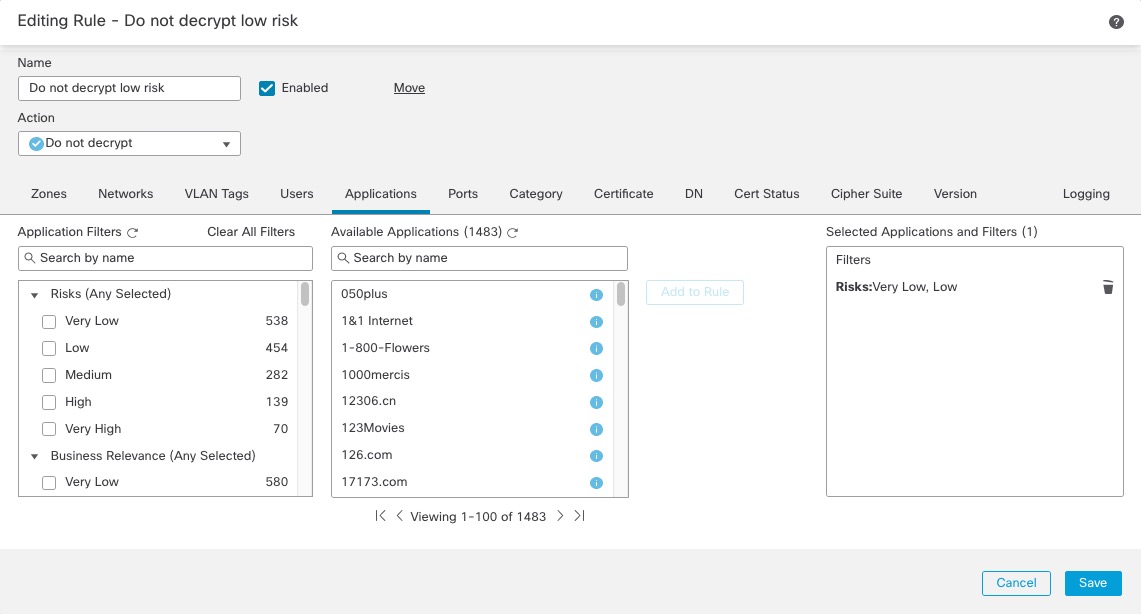This screenshot has height=614, width=1141.
Task: Clear All Filters
Action: tap(251, 231)
